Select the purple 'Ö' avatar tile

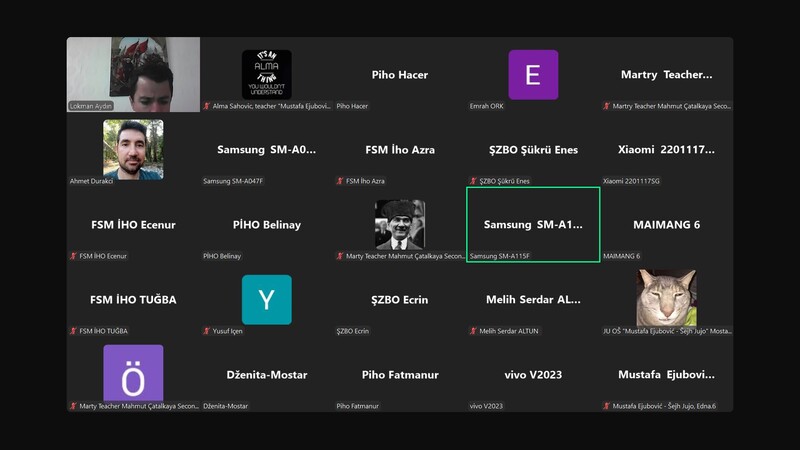pos(133,373)
